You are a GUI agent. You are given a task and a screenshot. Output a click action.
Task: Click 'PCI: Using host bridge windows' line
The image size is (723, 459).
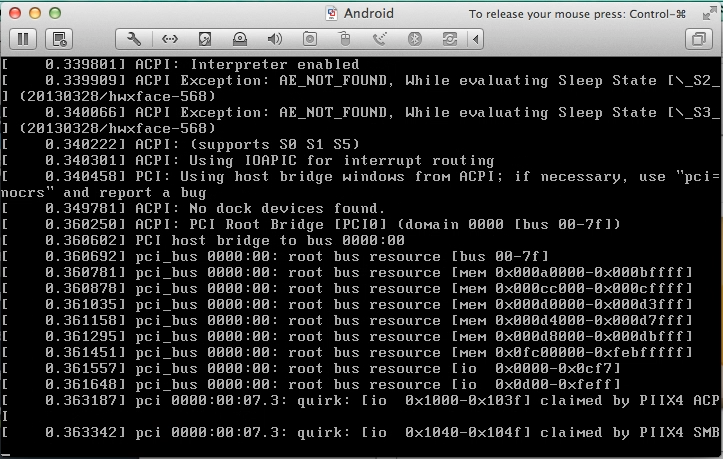pos(360,177)
